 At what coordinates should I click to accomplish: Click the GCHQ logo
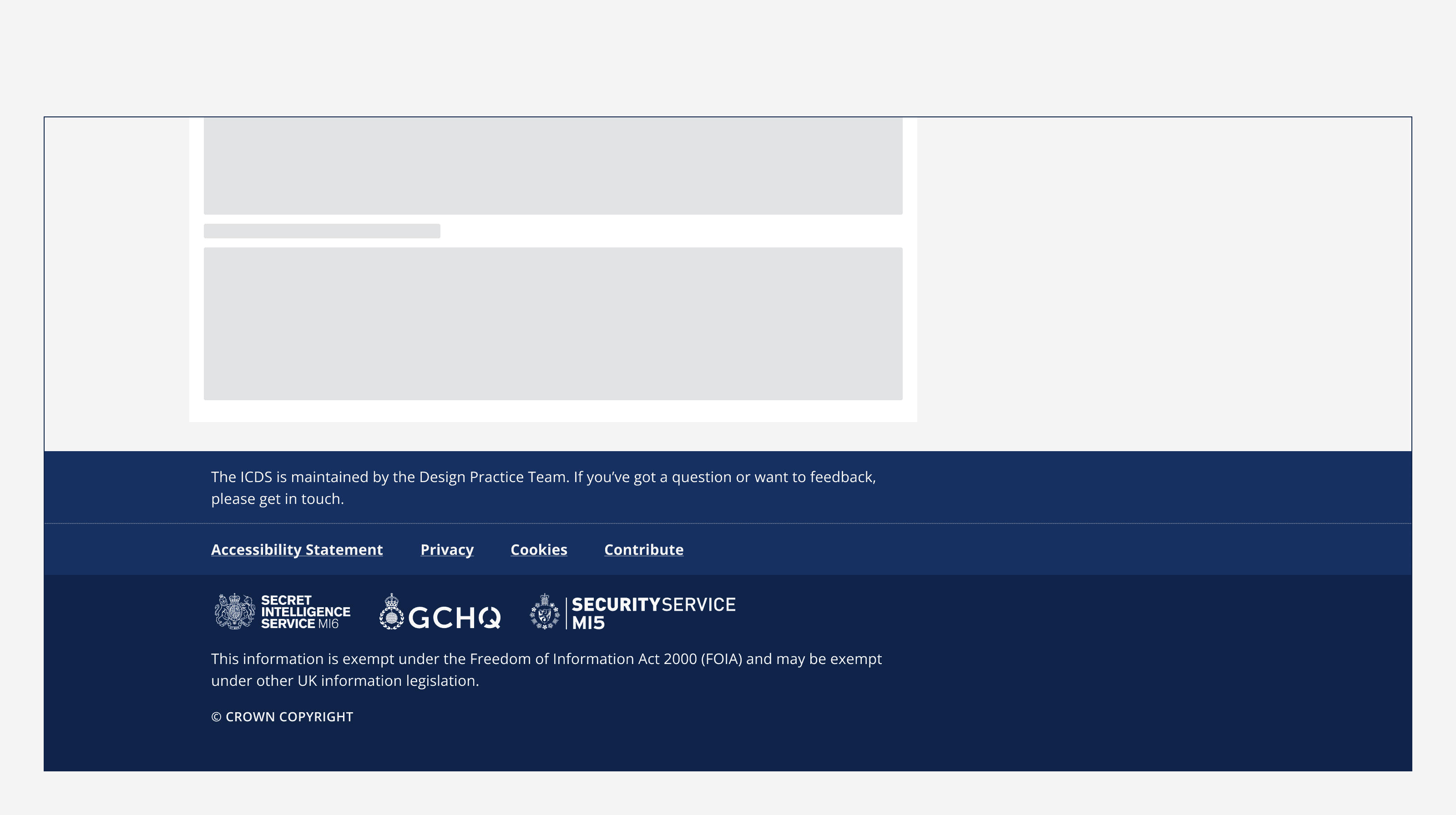tap(440, 612)
